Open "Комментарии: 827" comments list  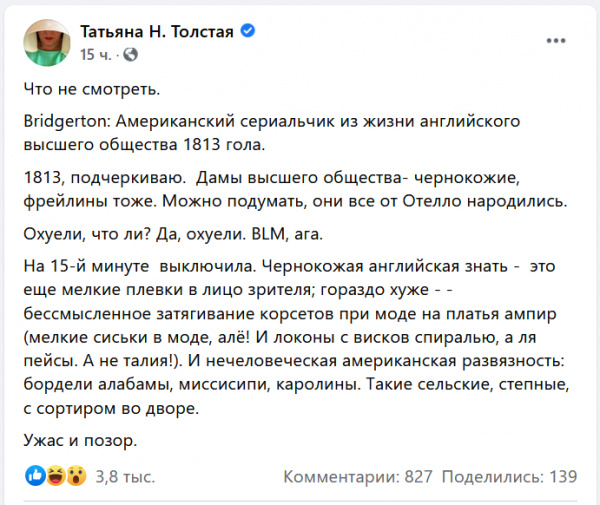click(357, 478)
